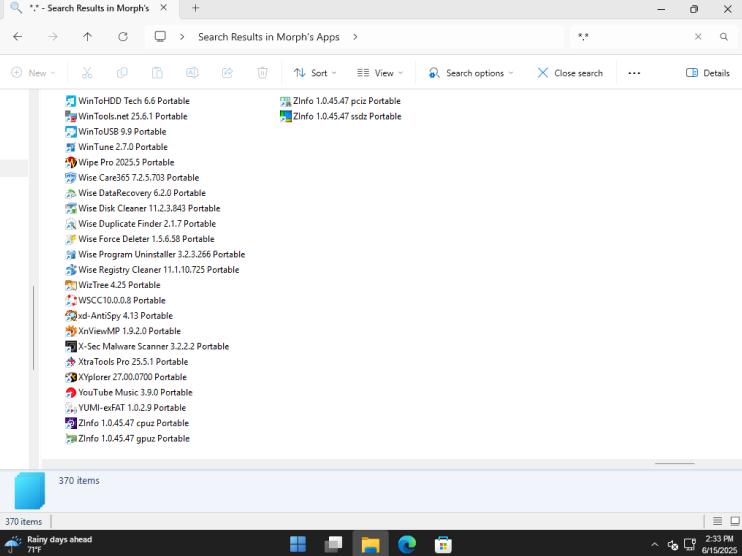The height and width of the screenshot is (556, 742).
Task: Click the Rename toolbar icon
Action: coord(192,73)
